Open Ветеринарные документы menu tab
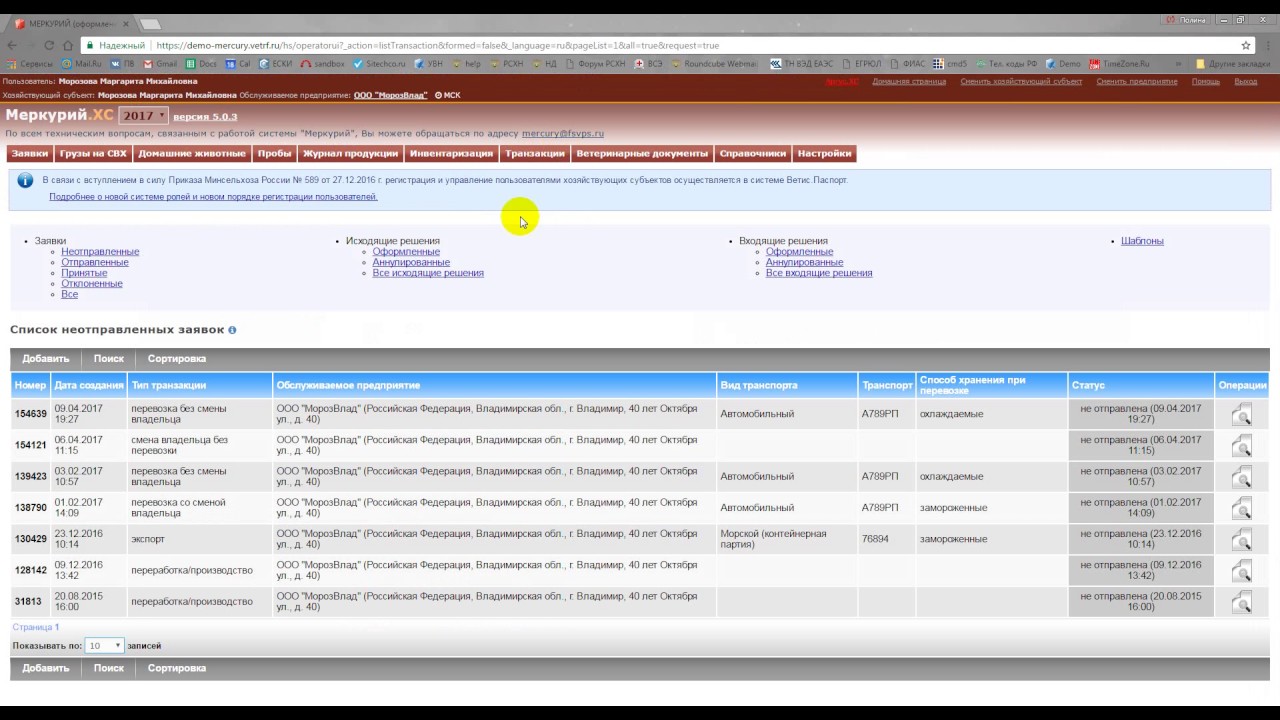 point(642,154)
